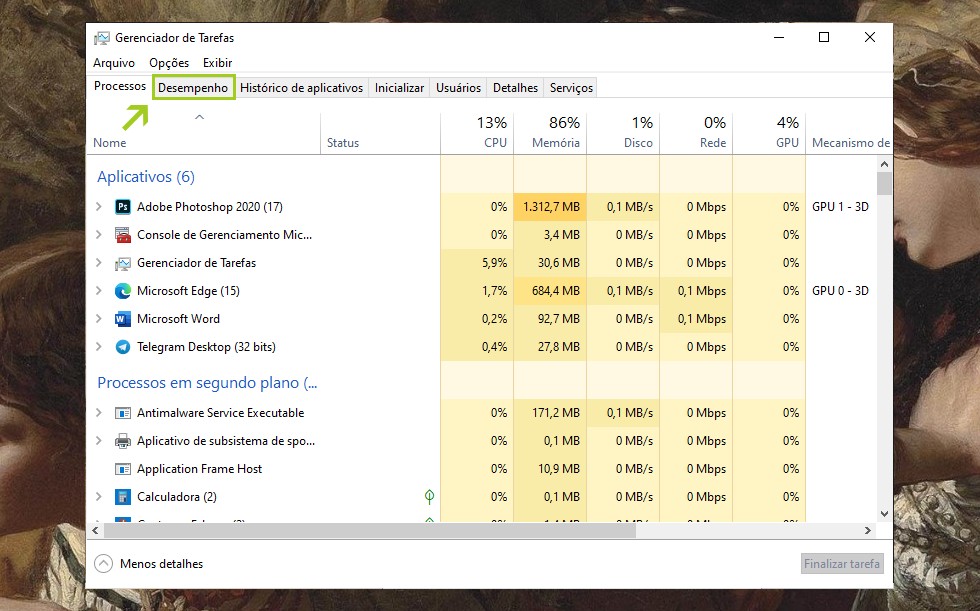Open the Histórico de aplicativos tab

pos(301,88)
